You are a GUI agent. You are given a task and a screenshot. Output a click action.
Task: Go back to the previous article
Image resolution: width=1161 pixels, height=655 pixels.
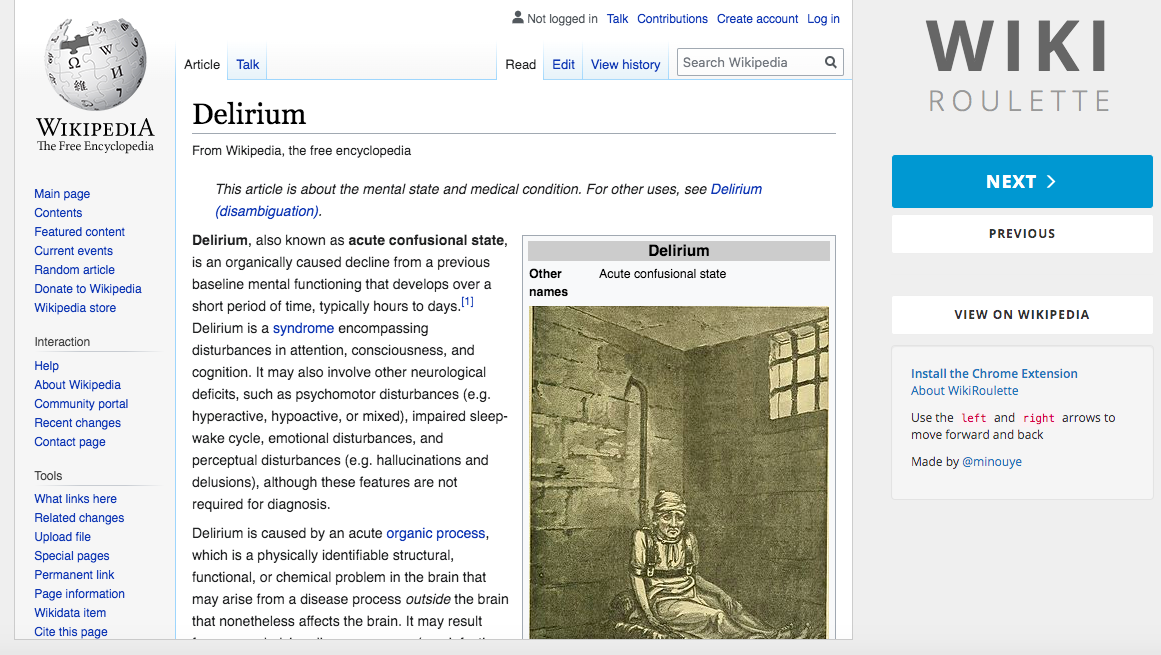(1021, 233)
